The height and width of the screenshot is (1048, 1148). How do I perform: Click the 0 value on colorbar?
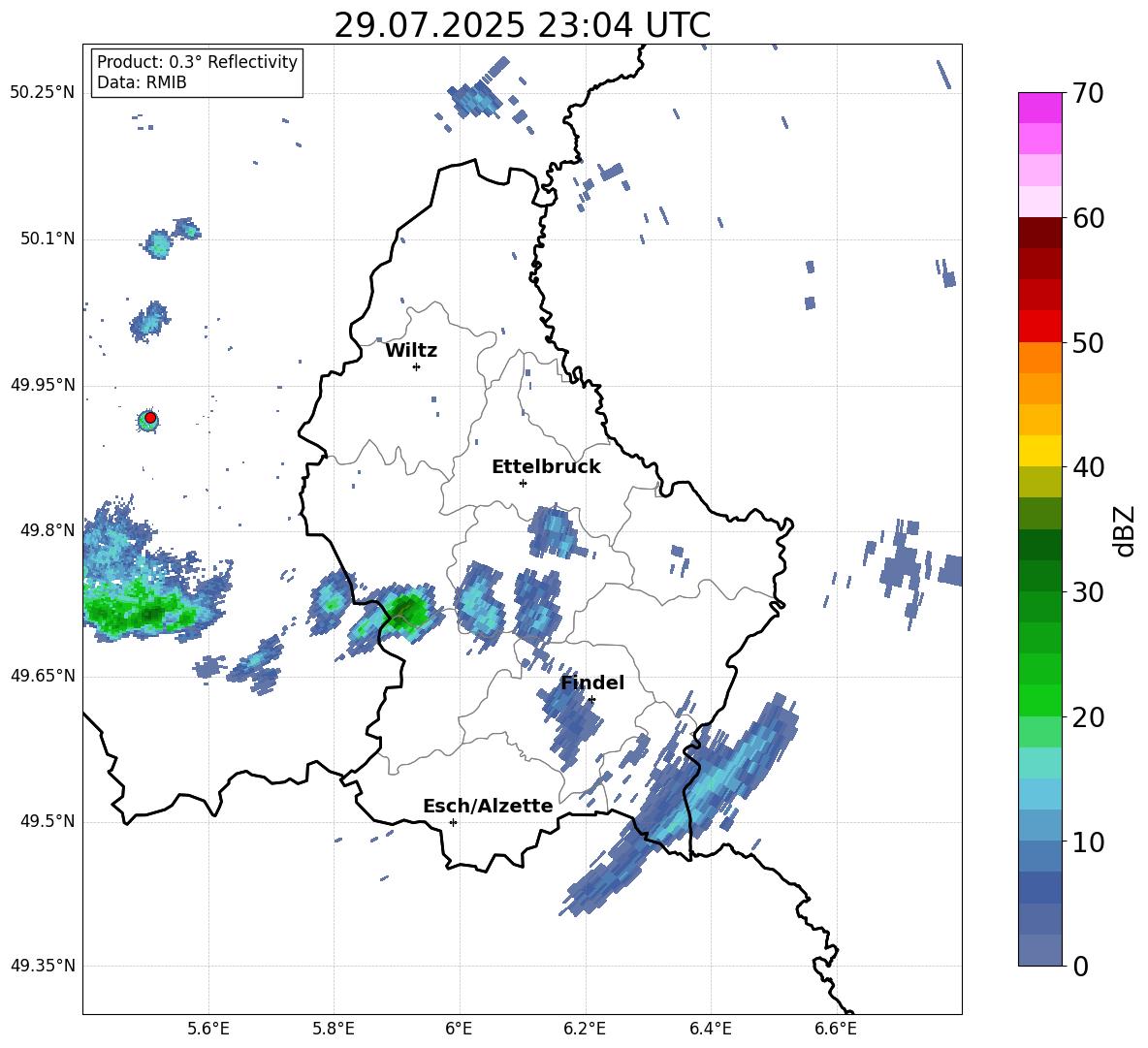[x=1080, y=966]
